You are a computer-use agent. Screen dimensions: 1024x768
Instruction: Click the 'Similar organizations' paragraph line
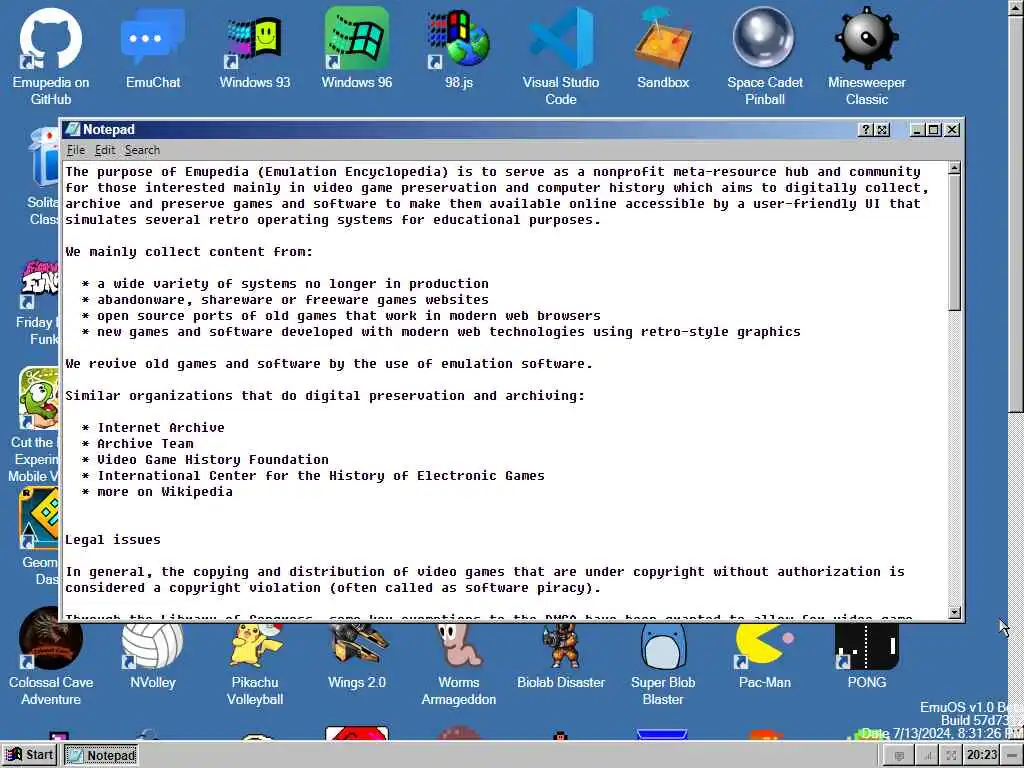[325, 396]
